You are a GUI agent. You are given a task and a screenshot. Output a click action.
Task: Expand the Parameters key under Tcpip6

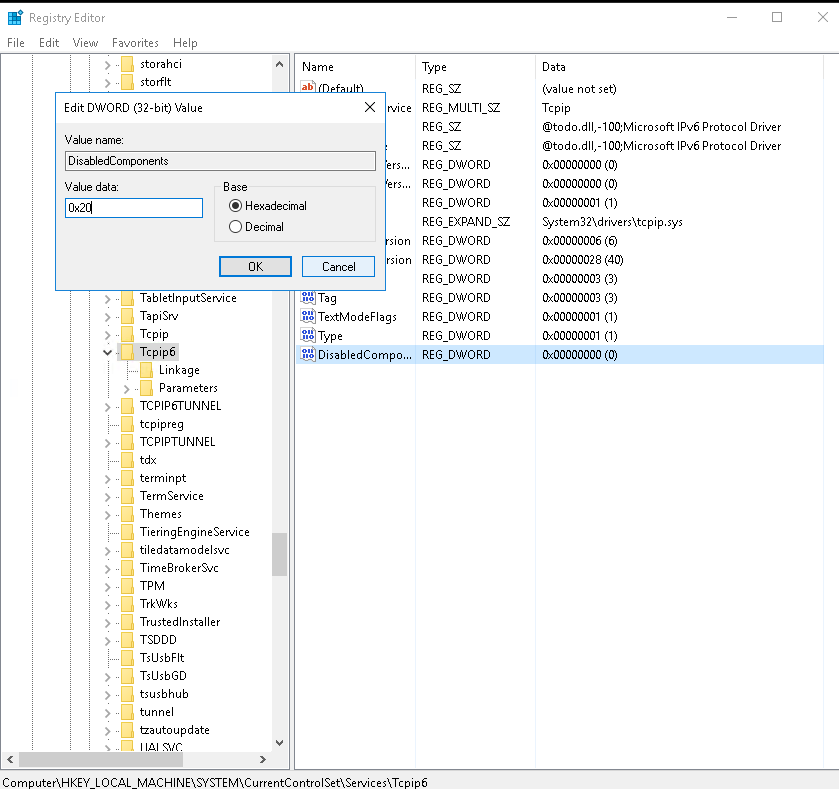click(x=127, y=388)
